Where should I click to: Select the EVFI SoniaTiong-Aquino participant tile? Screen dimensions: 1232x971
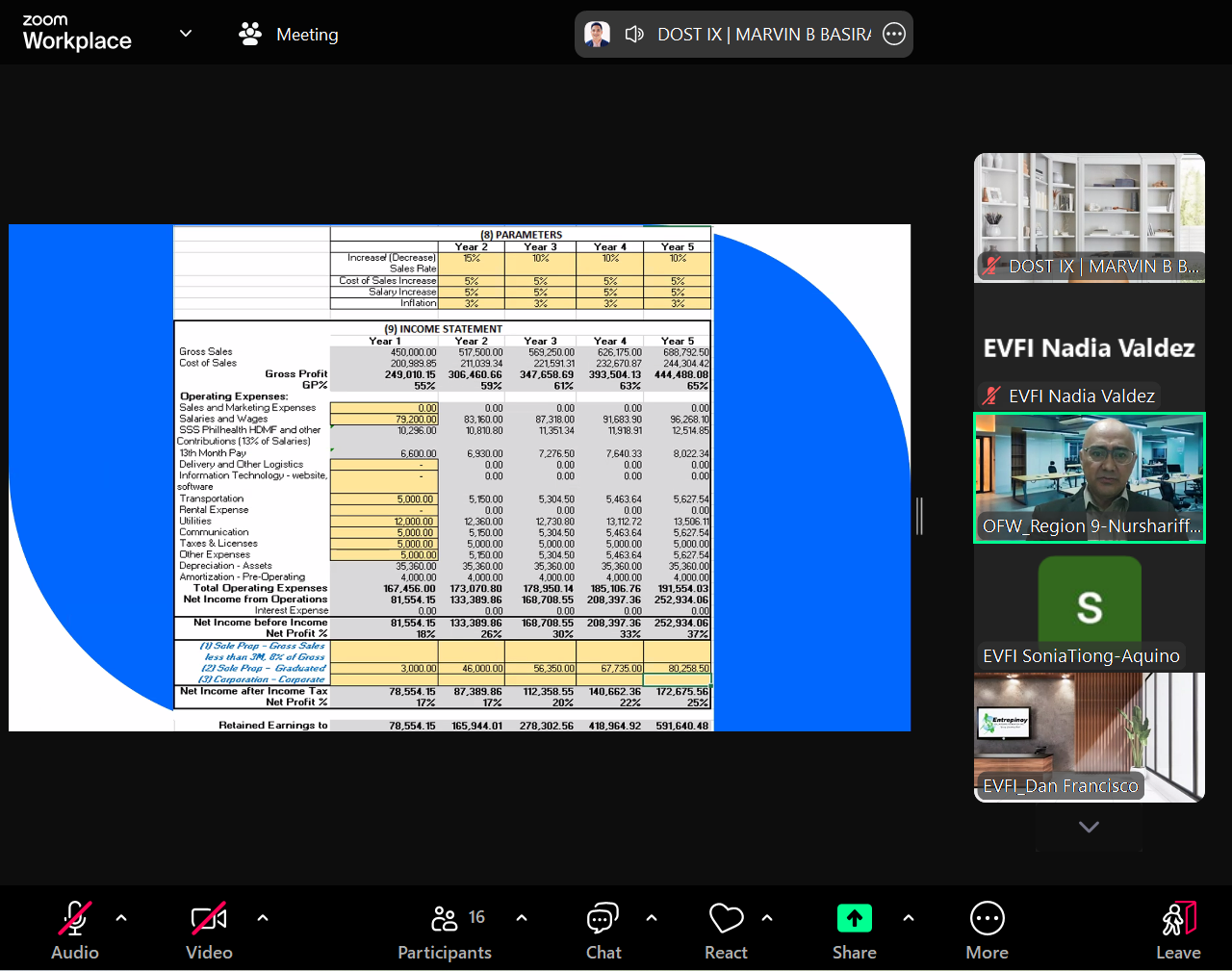click(1089, 608)
